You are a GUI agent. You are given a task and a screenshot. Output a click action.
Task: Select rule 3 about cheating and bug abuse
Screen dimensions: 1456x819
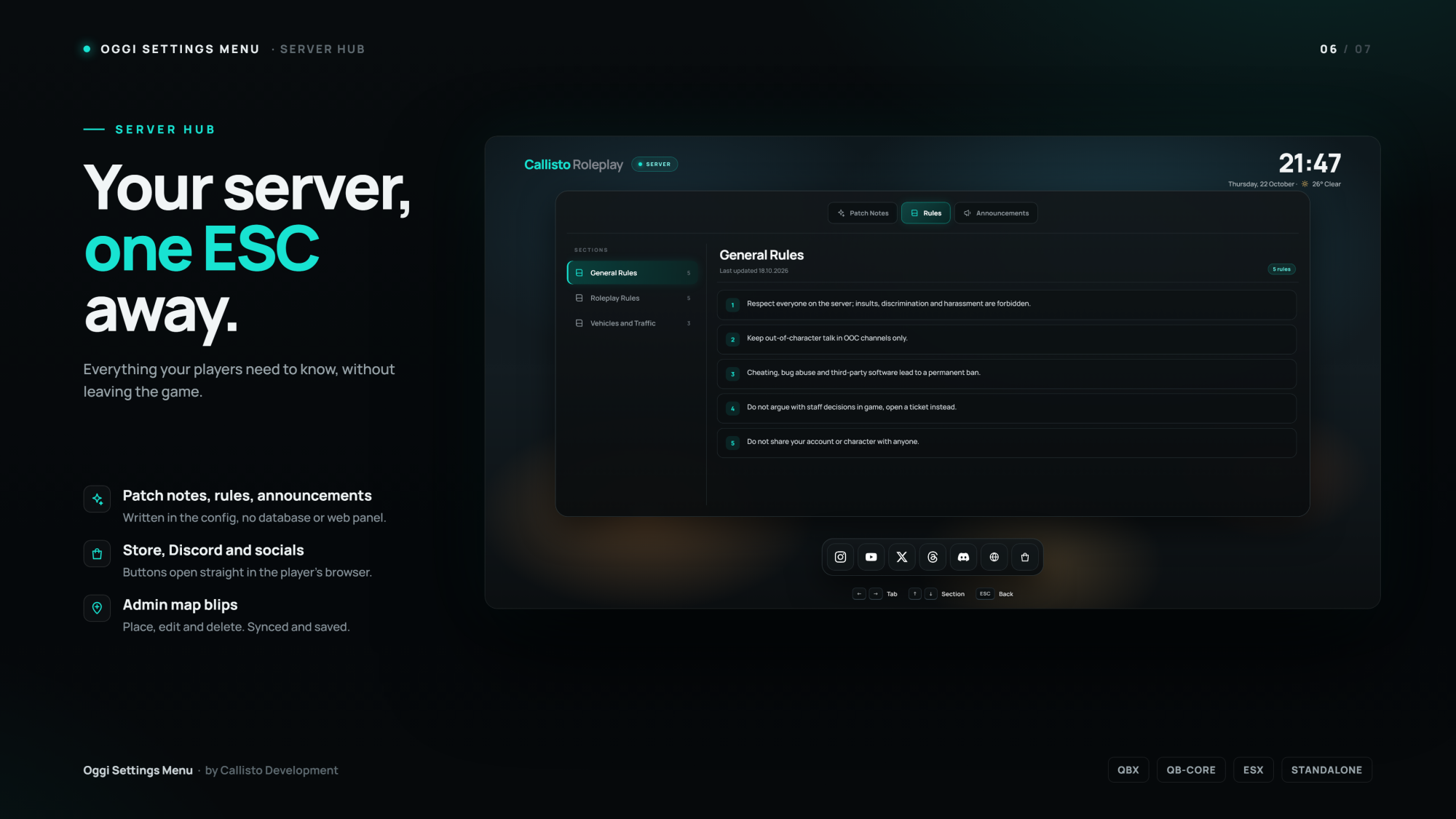pos(1007,373)
